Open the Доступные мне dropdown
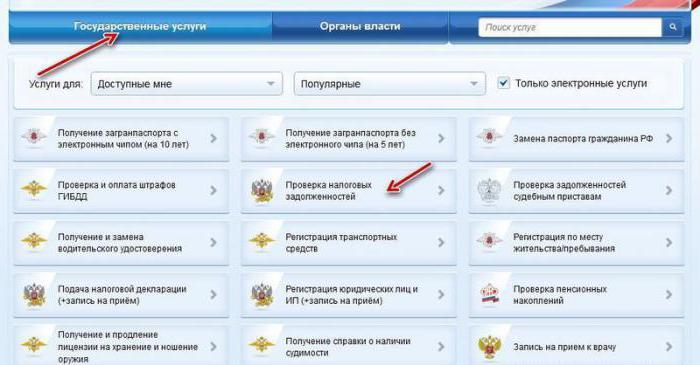 187,84
